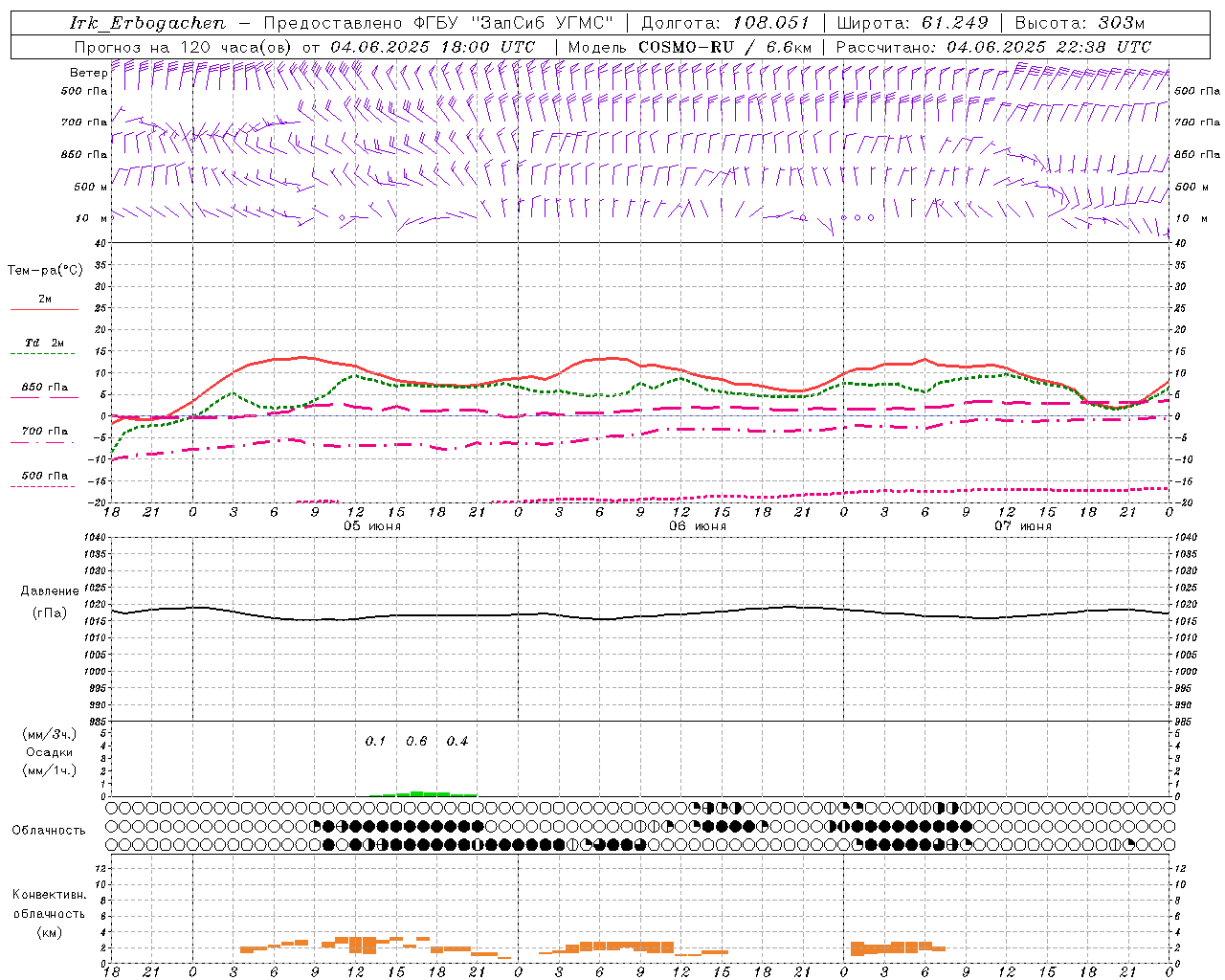Click the Тем-ра(°C) temperature label
The width and height of the screenshot is (1225, 980).
45,271
